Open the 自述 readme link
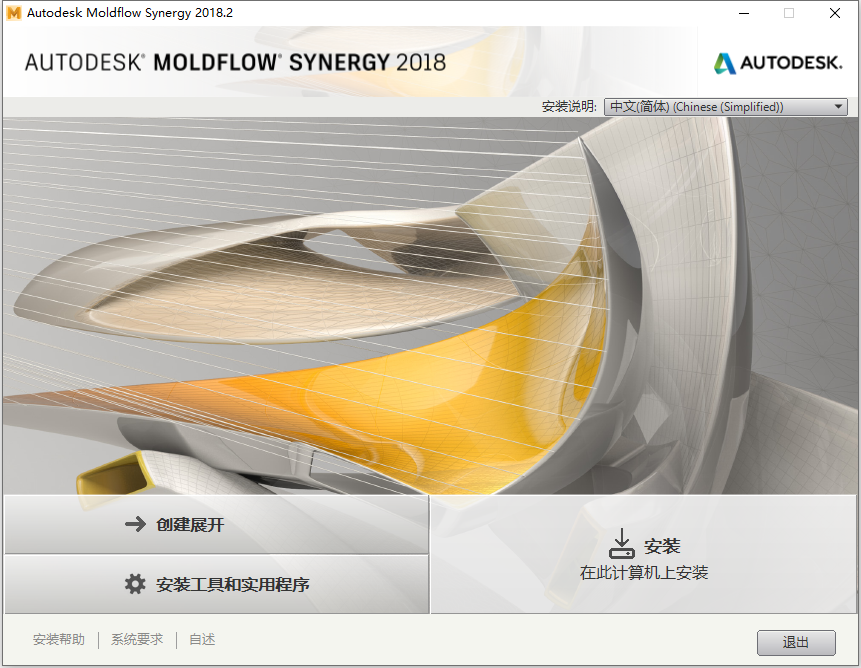The height and width of the screenshot is (668, 861). click(x=202, y=639)
